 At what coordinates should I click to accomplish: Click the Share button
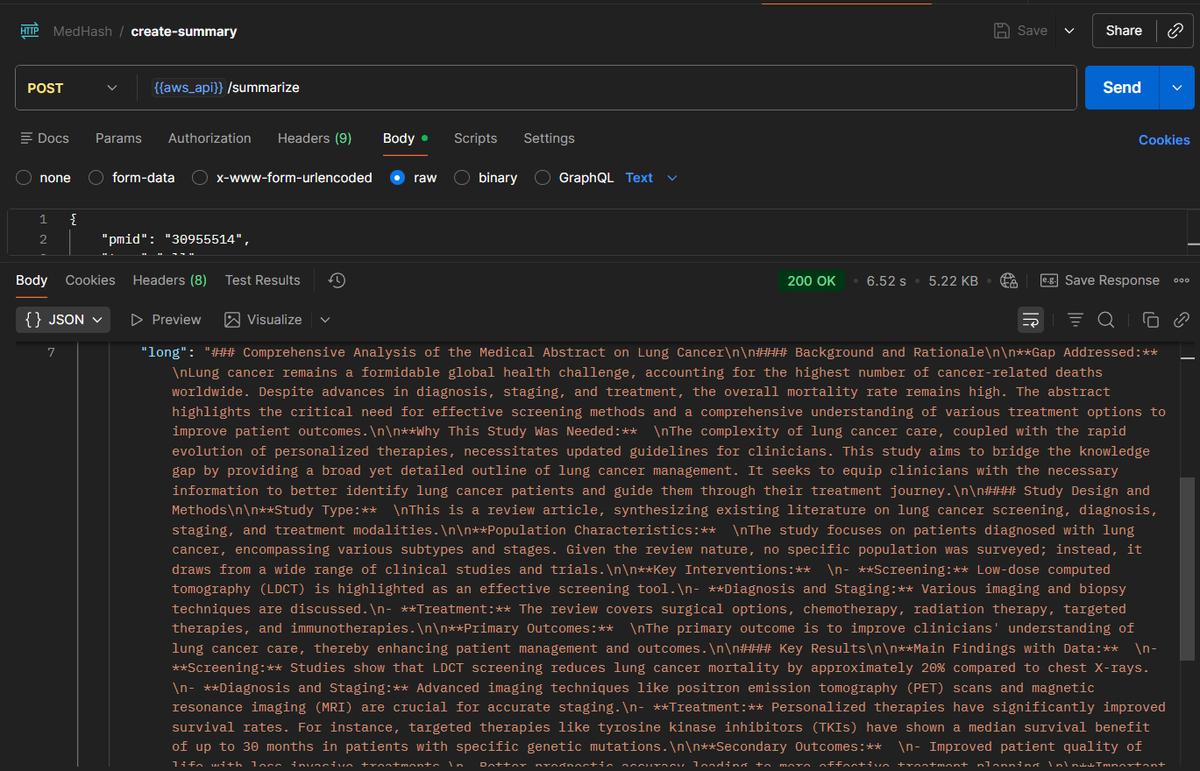pos(1124,31)
